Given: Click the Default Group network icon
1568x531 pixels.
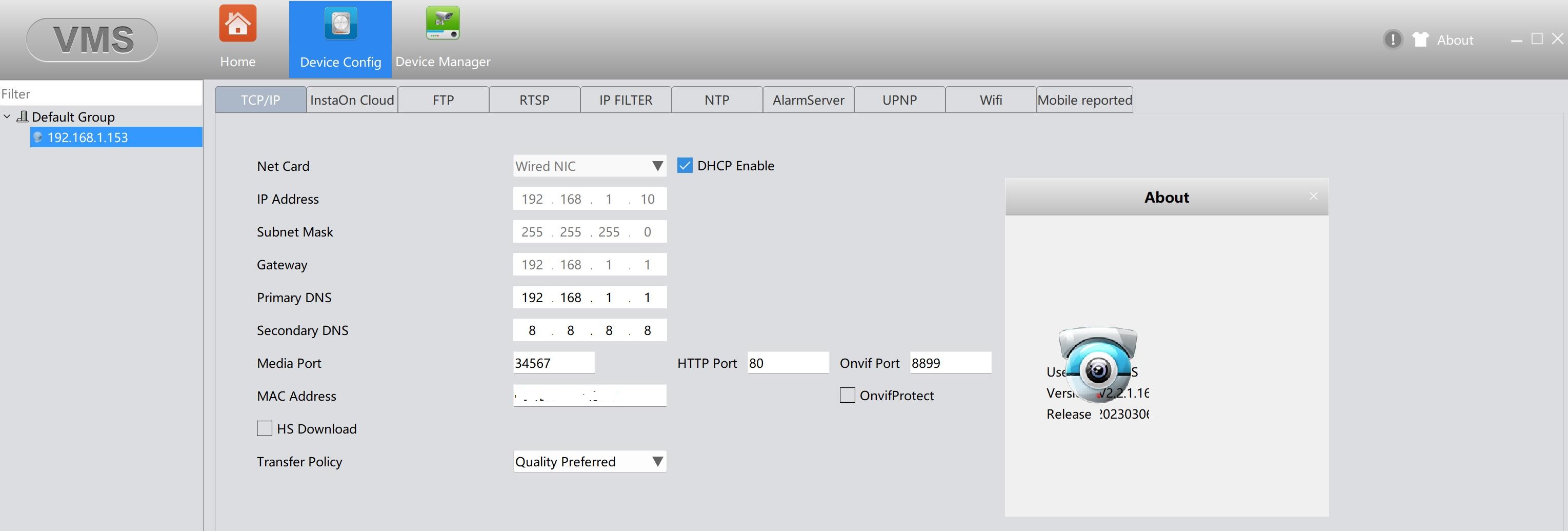Looking at the screenshot, I should point(23,116).
